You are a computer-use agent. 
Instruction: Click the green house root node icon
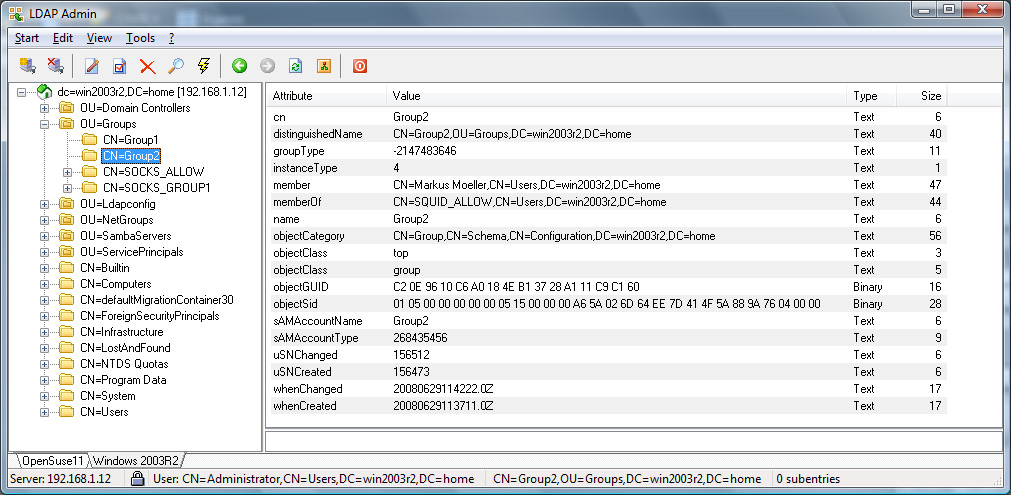coord(44,92)
